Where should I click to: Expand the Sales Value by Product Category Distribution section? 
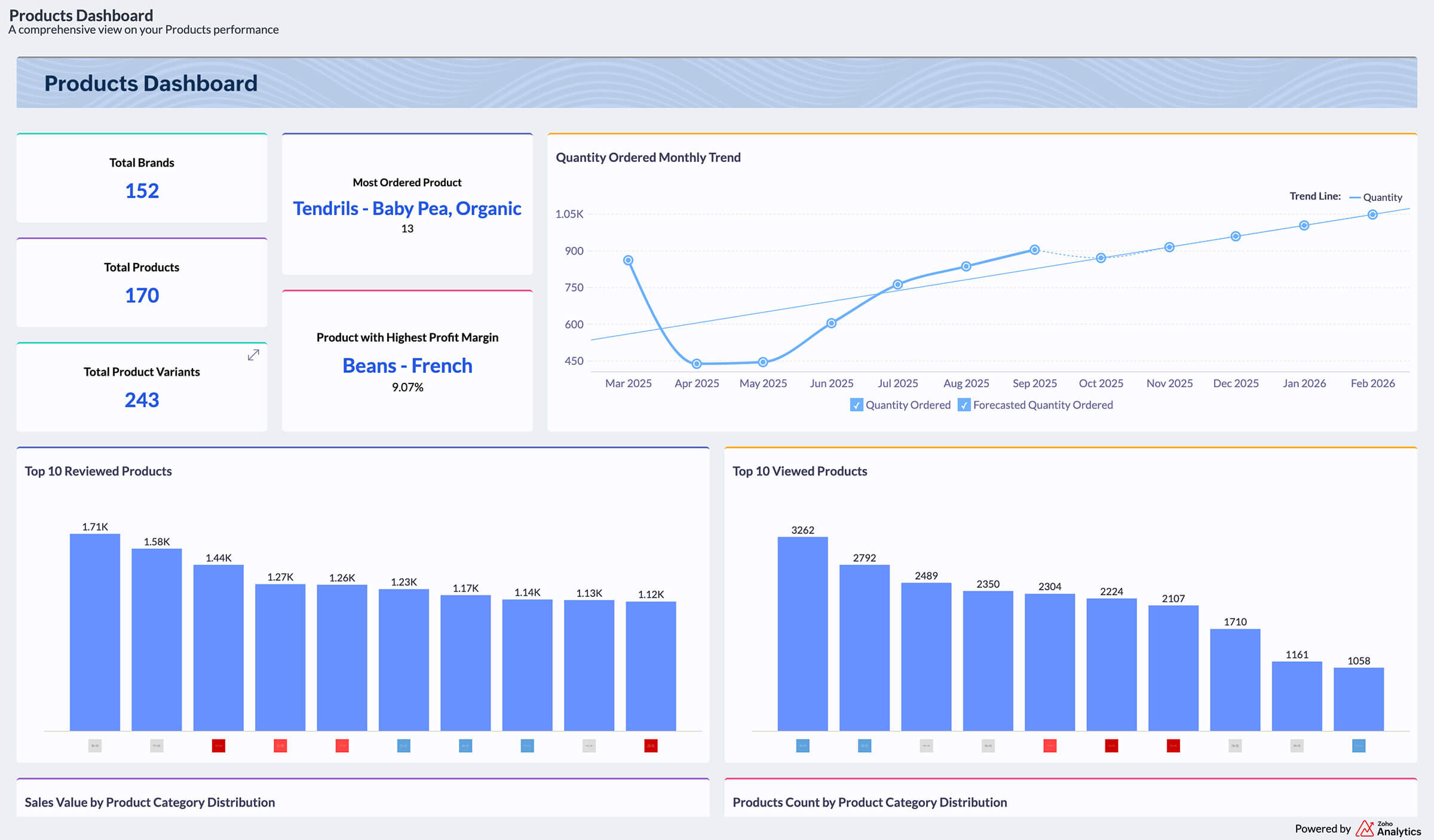149,802
